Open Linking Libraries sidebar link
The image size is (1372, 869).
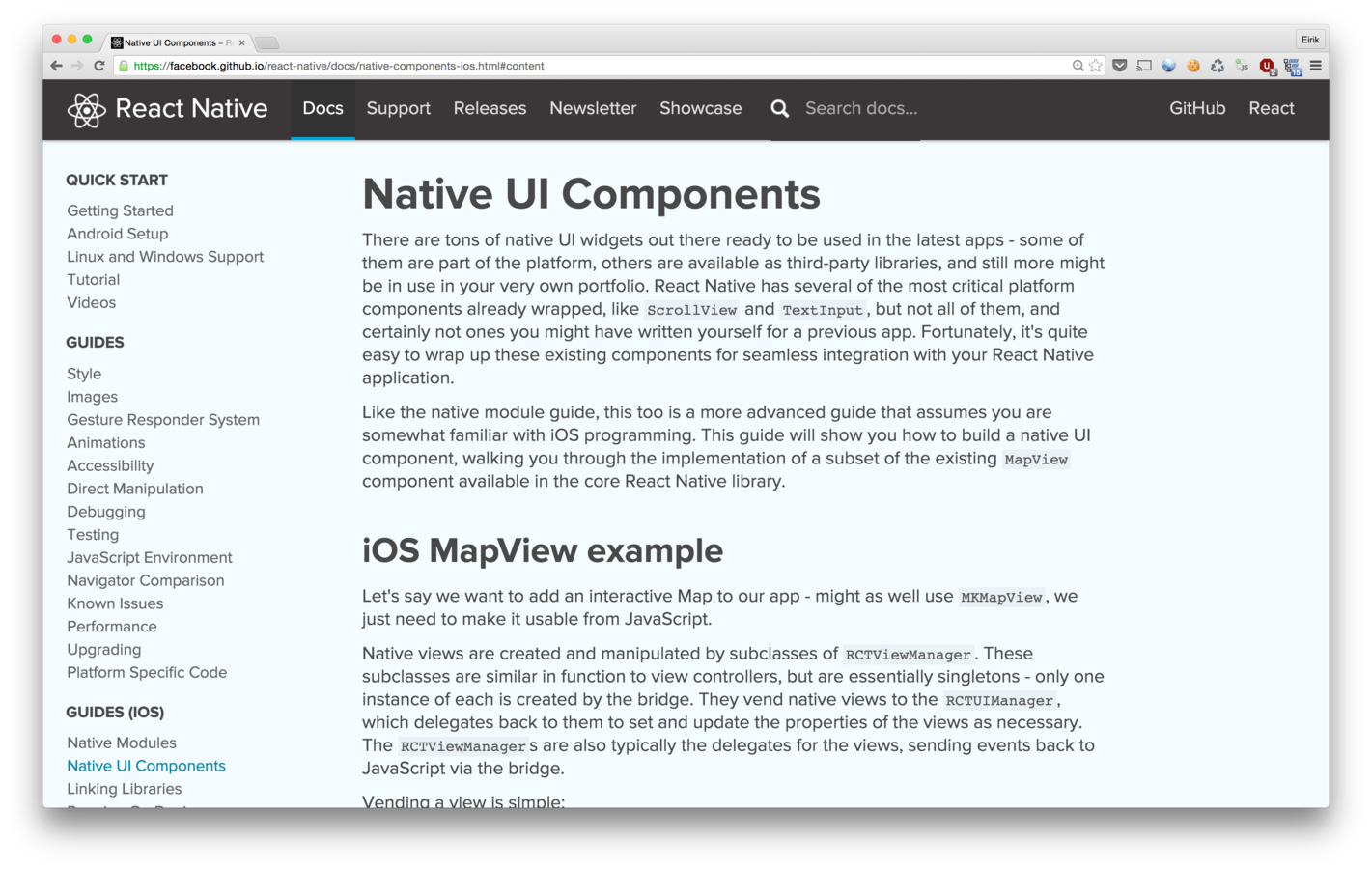pyautogui.click(x=124, y=790)
